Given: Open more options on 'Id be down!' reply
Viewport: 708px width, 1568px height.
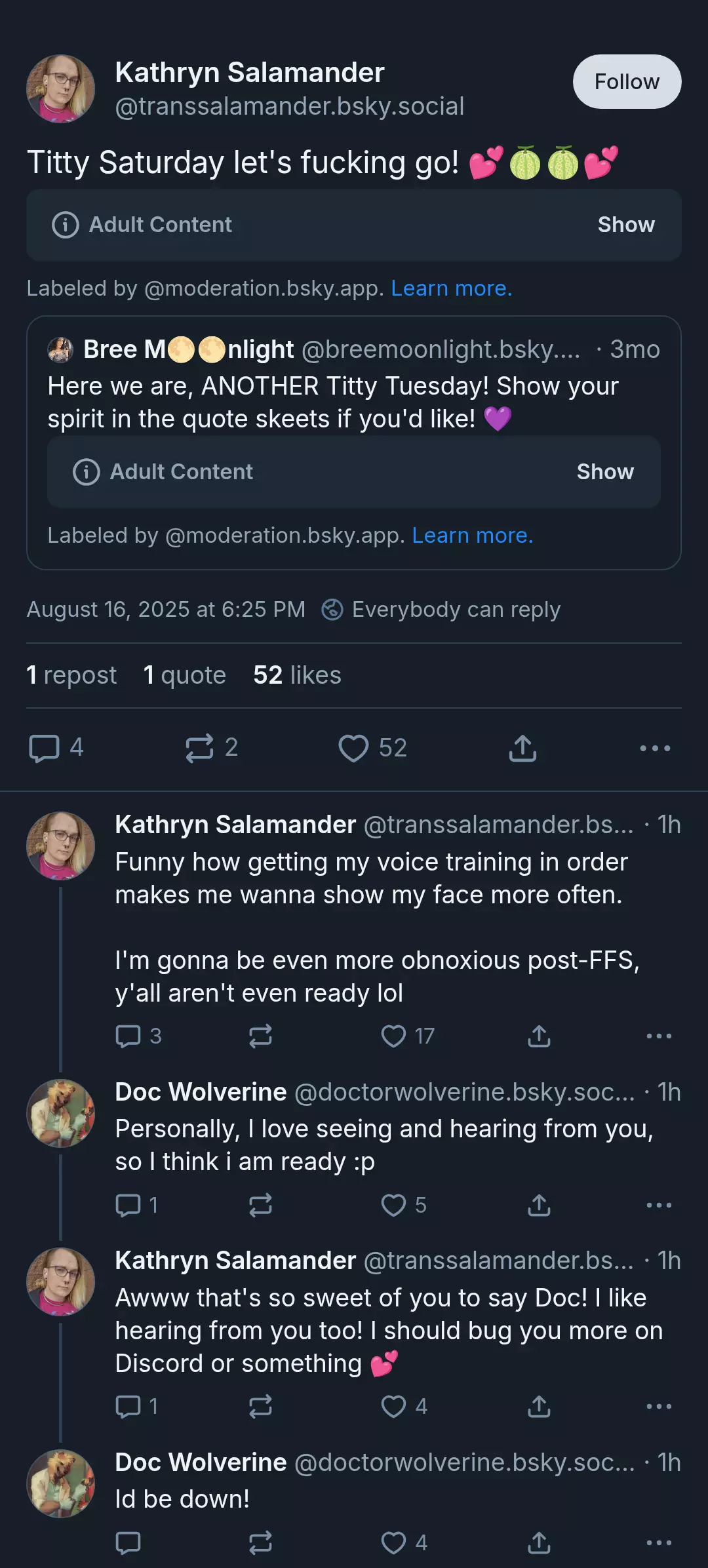Looking at the screenshot, I should click(659, 1542).
